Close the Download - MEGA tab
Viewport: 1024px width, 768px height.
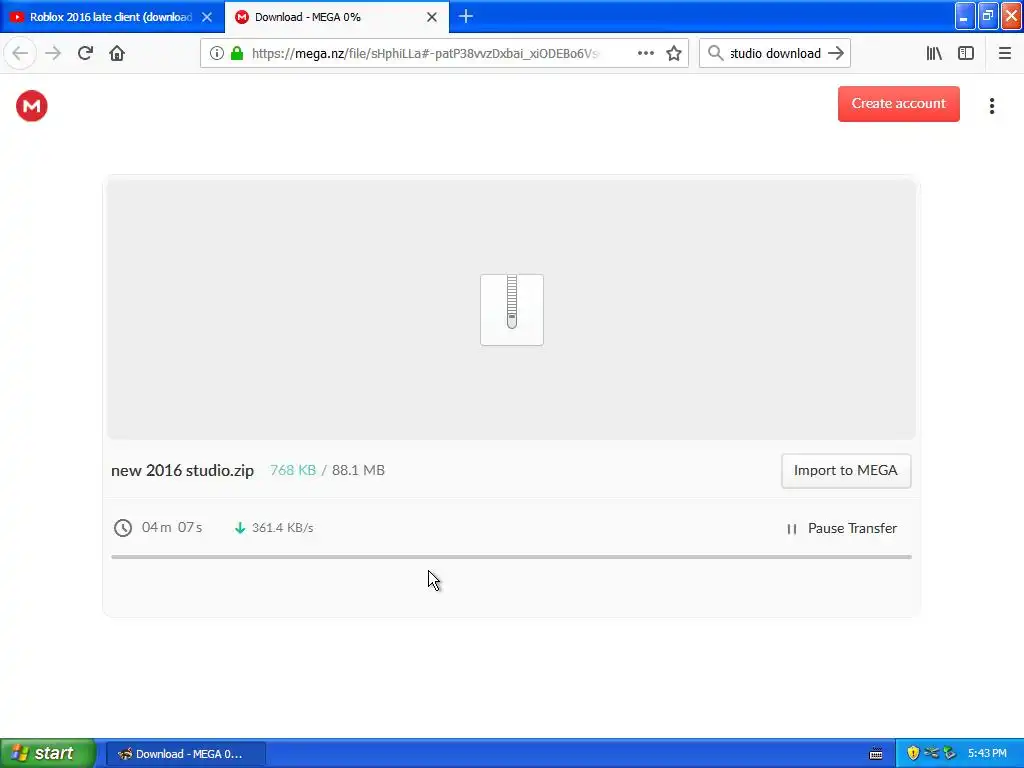[432, 17]
